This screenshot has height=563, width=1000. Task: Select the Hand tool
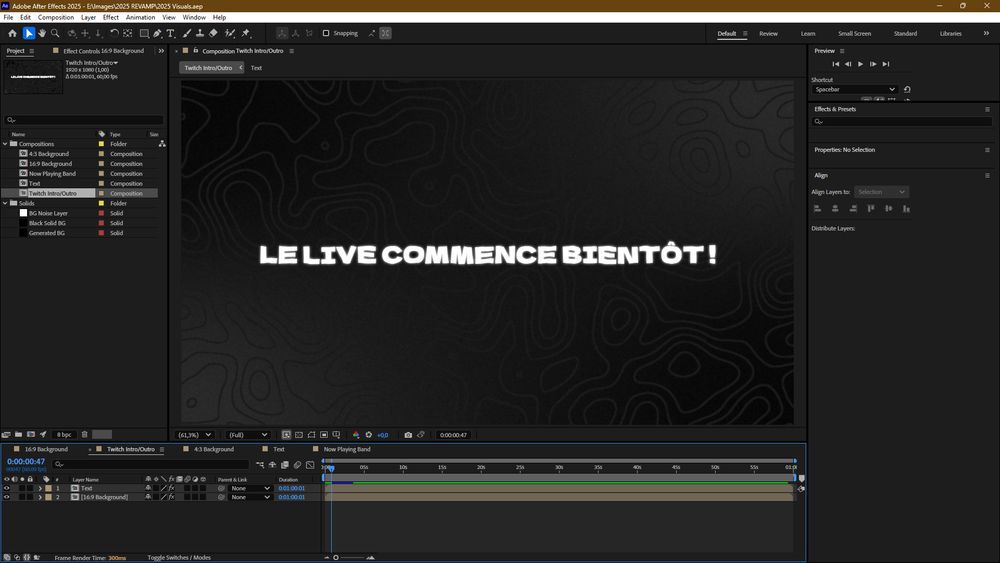[x=42, y=33]
